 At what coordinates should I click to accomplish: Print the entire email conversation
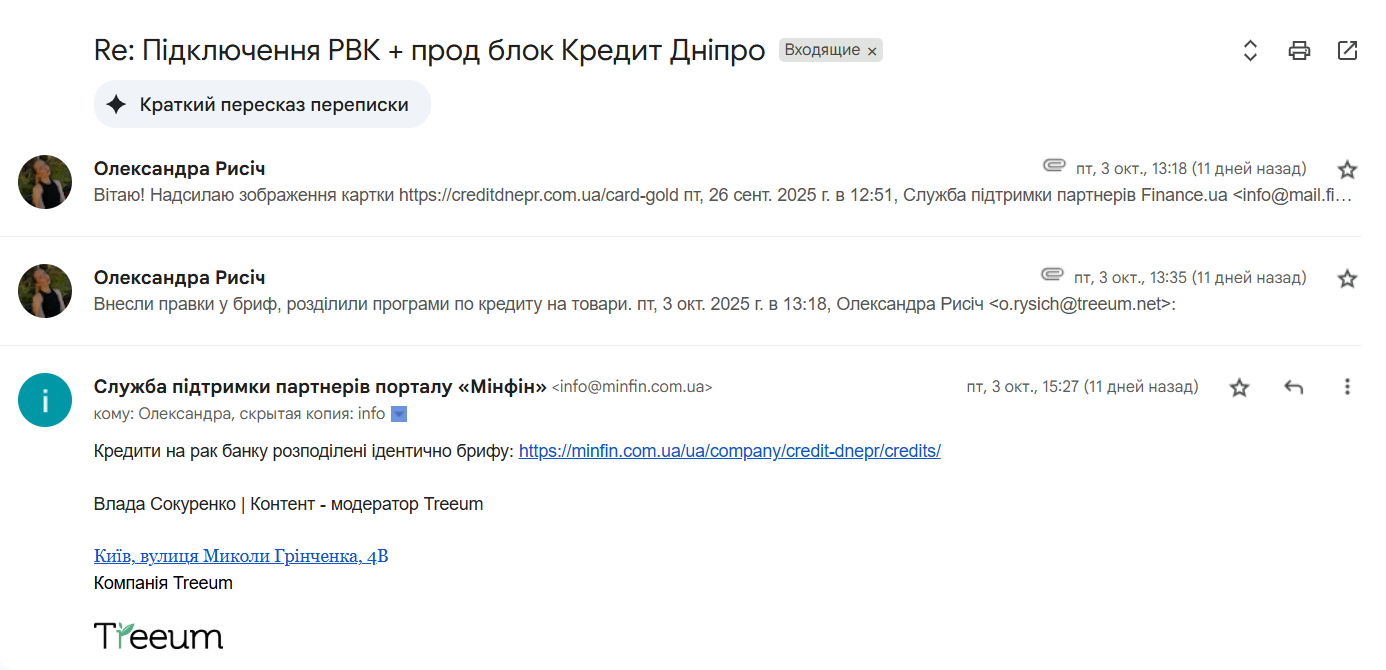1299,51
